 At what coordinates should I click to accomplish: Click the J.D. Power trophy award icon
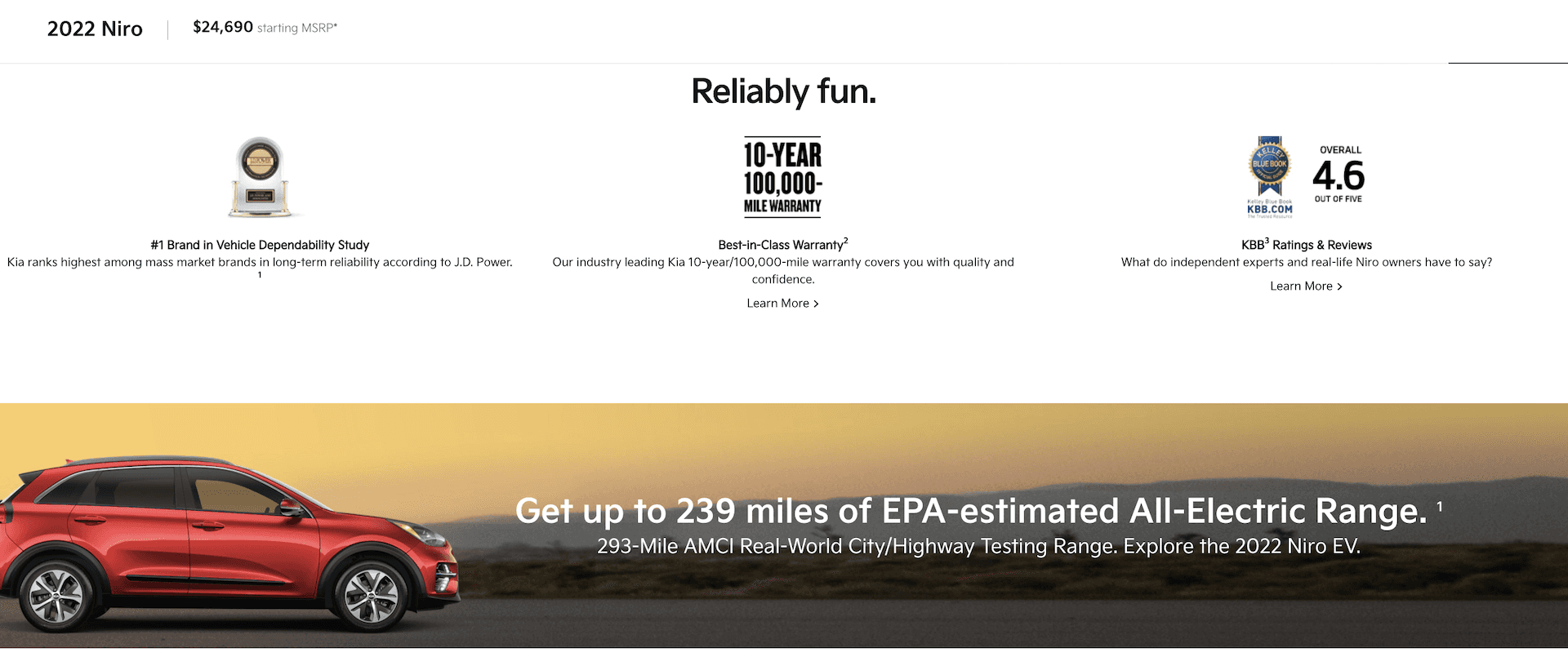260,177
